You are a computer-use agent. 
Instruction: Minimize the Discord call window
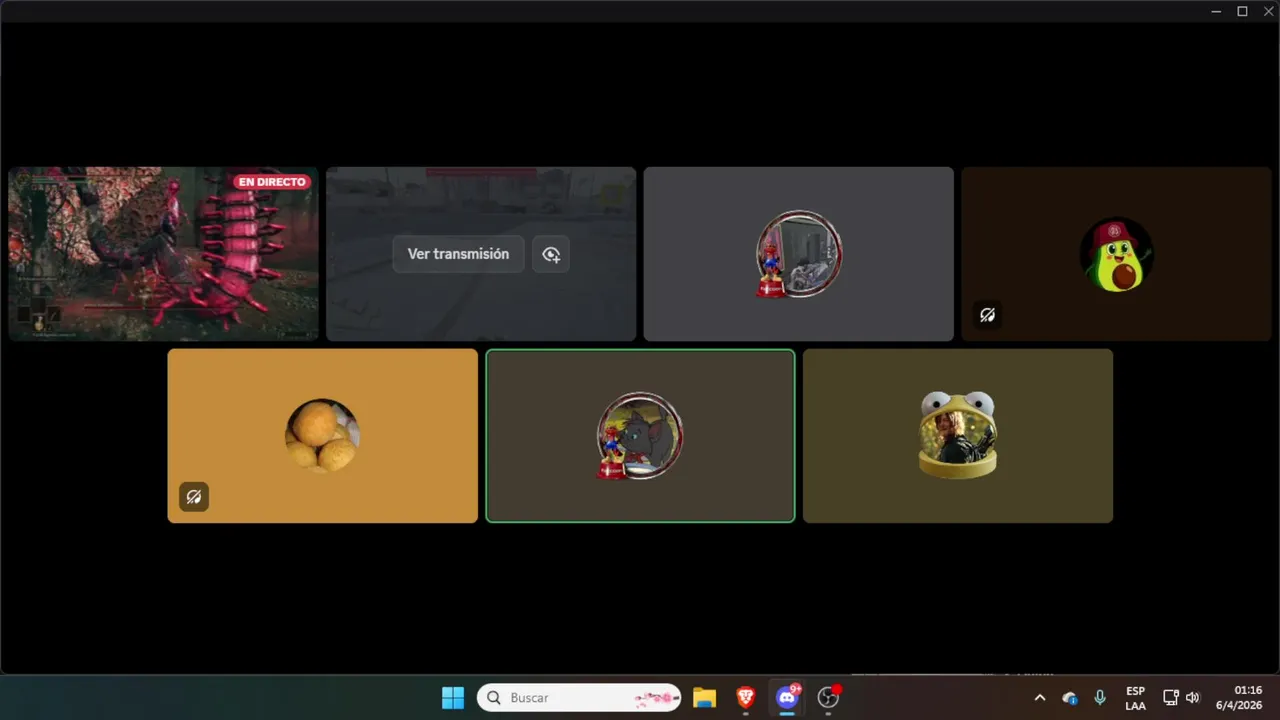[x=1216, y=11]
